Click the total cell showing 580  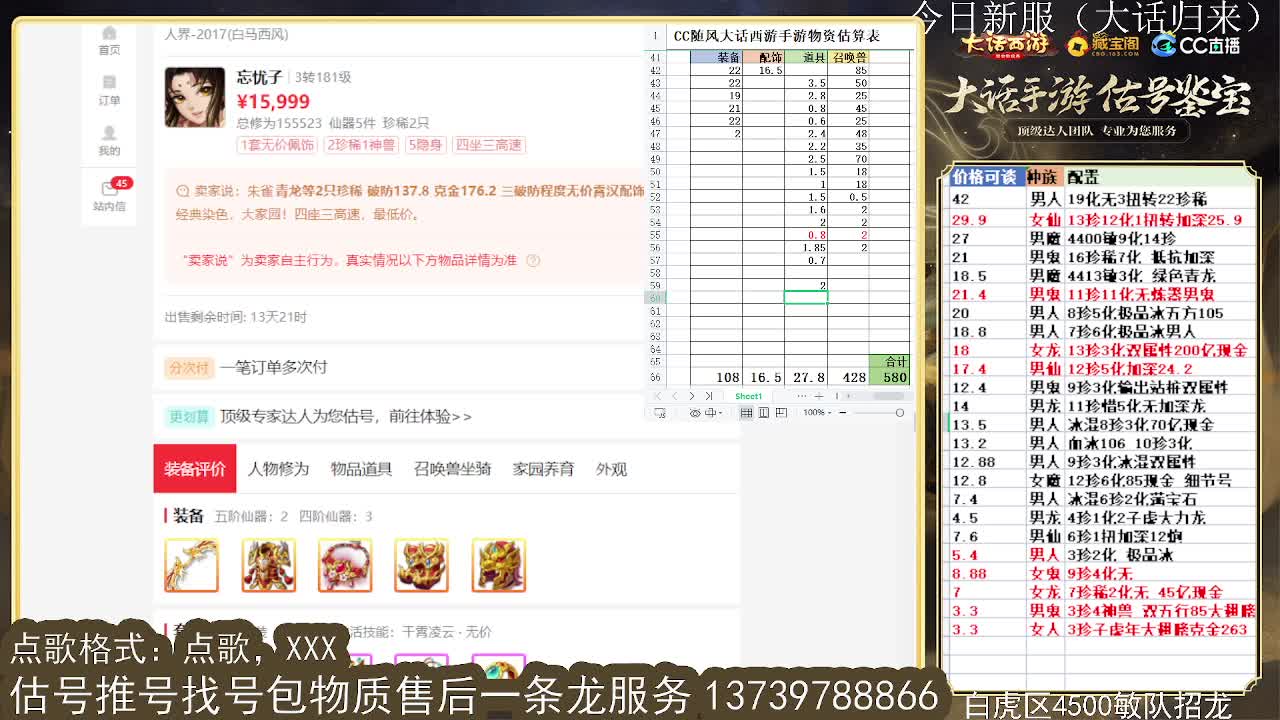(x=888, y=377)
